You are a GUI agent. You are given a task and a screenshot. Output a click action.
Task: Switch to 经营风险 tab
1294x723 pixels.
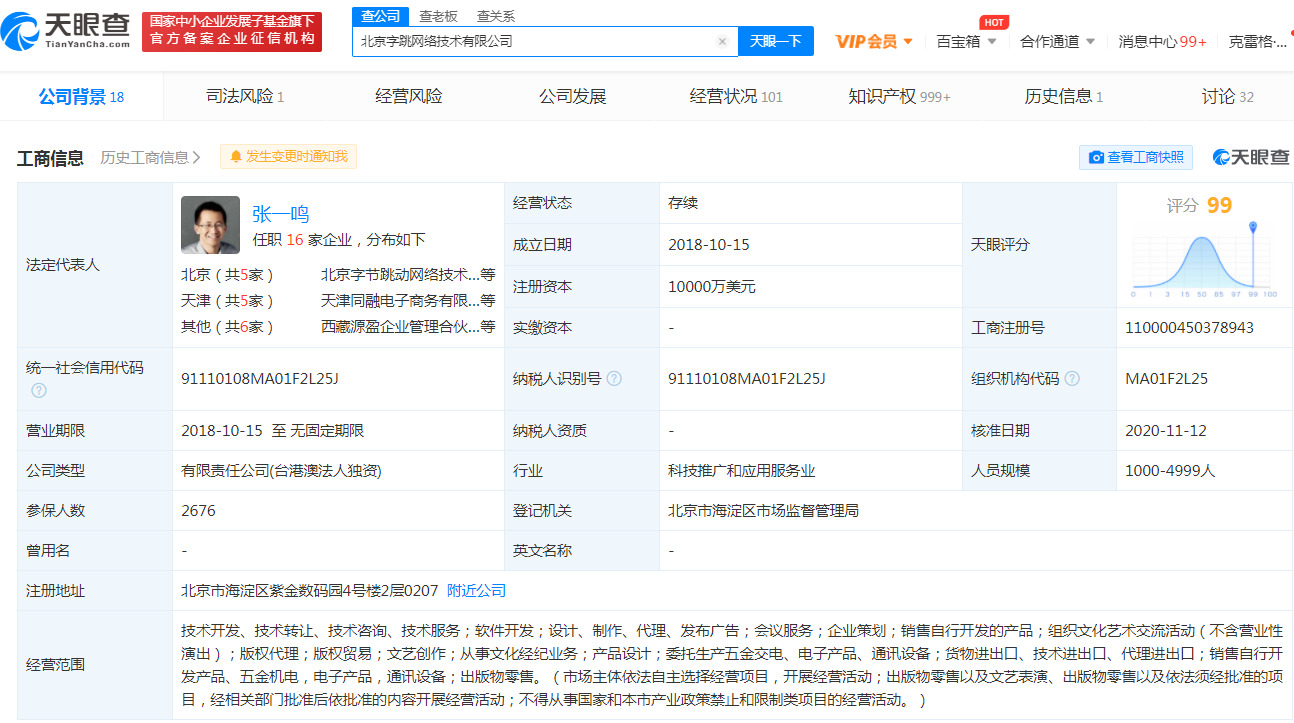[x=409, y=97]
